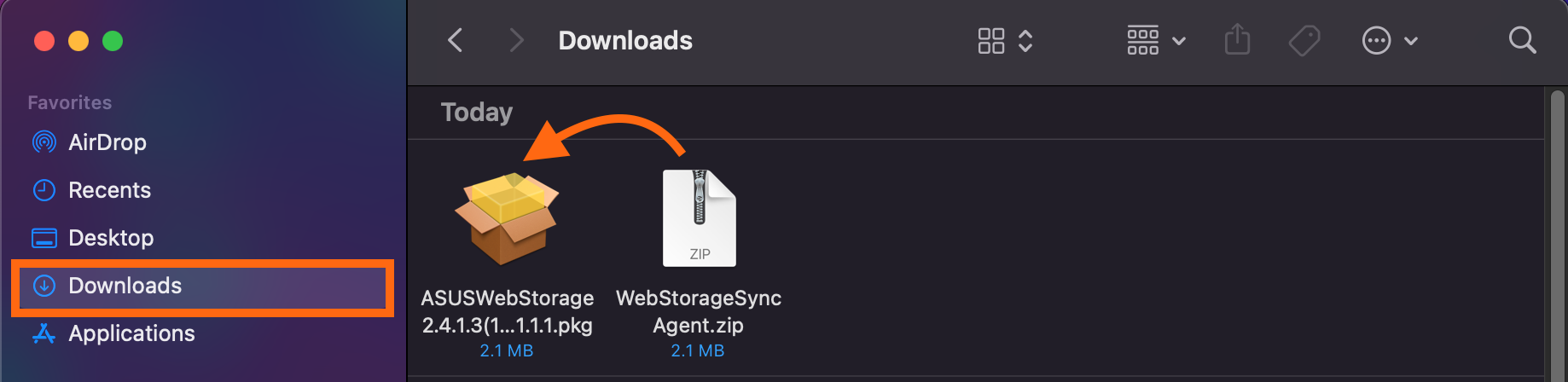The image size is (1568, 382).
Task: Open the Finder search magnifier
Action: click(1522, 40)
